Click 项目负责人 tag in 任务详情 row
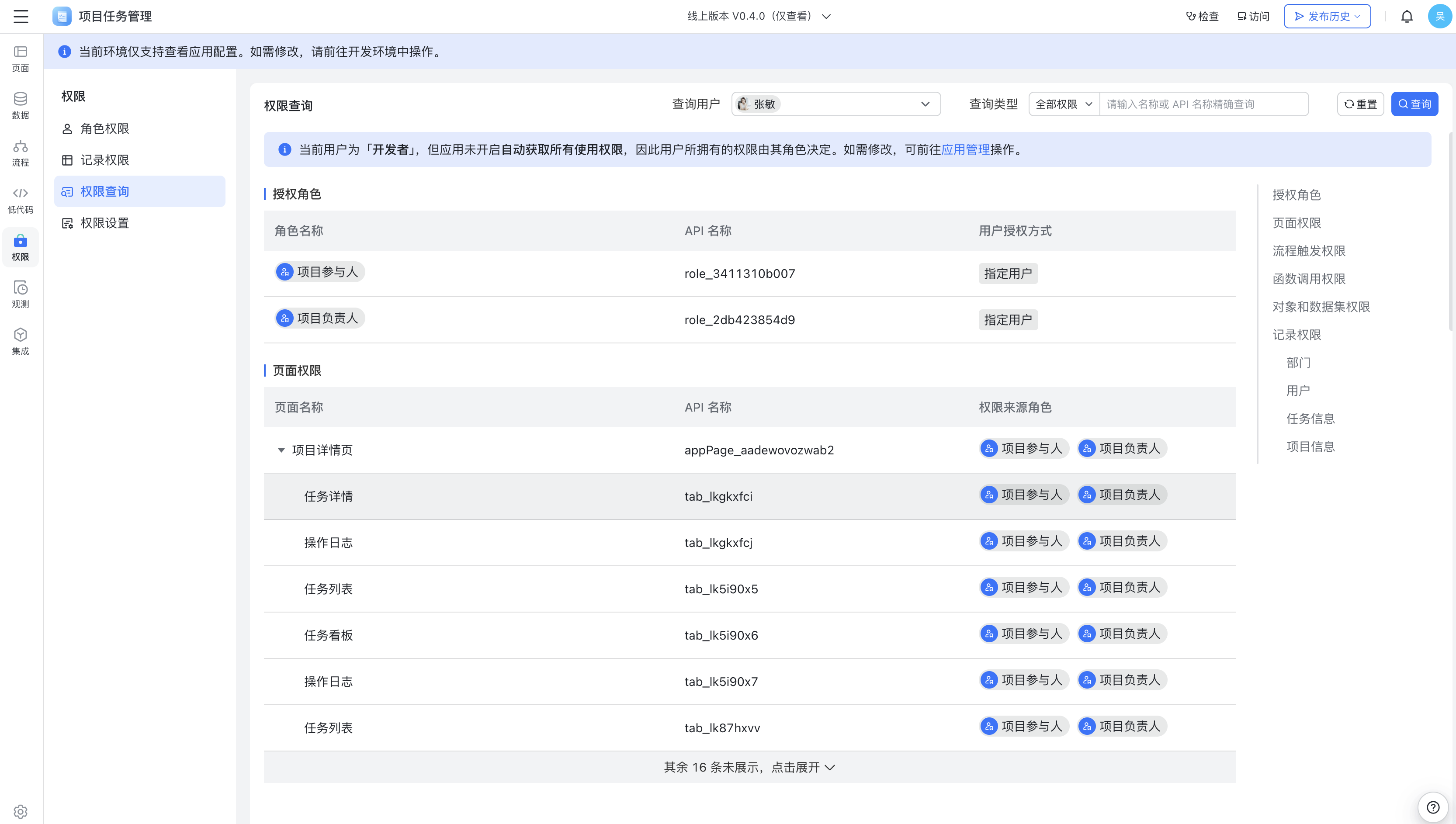Image resolution: width=1456 pixels, height=824 pixels. coord(1122,495)
